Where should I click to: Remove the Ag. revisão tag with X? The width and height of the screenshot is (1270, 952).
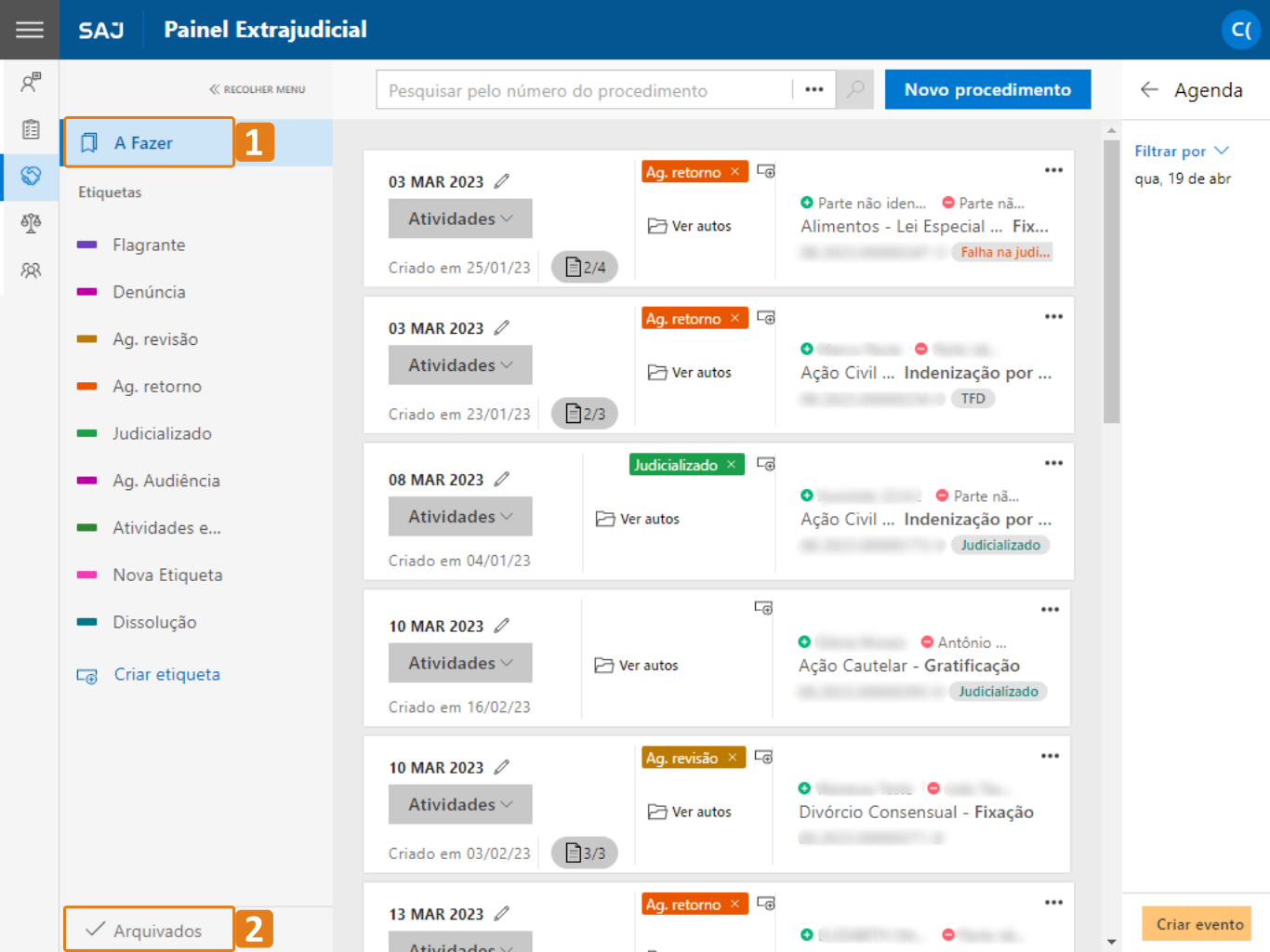tap(733, 758)
